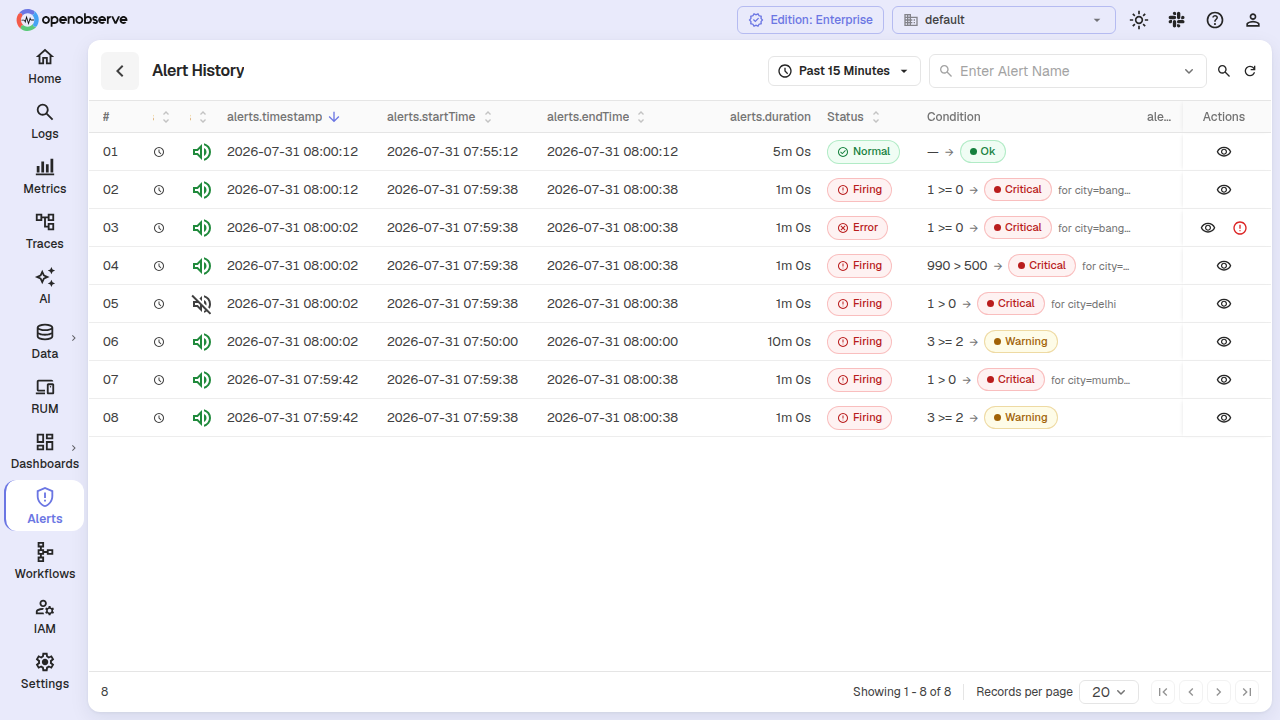Viewport: 1280px width, 720px height.
Task: Click the clock icon in row 01
Action: pos(159,152)
